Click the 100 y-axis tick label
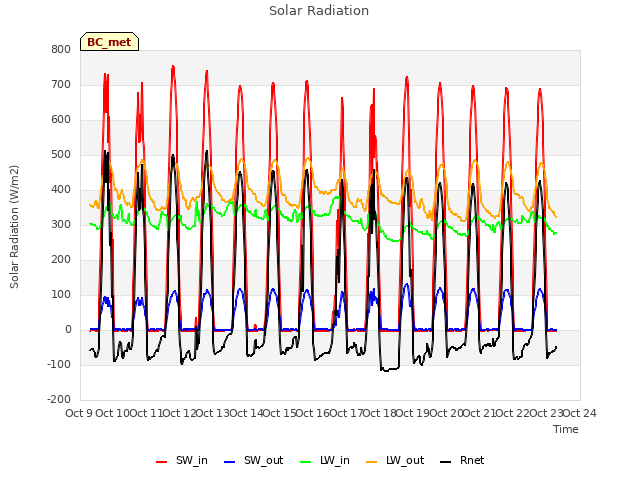This screenshot has width=640, height=480. pos(61,295)
